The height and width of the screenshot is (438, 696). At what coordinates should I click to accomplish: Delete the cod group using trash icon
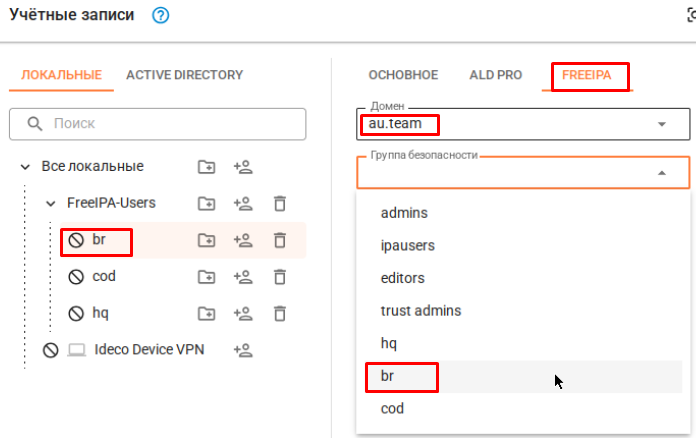(280, 277)
